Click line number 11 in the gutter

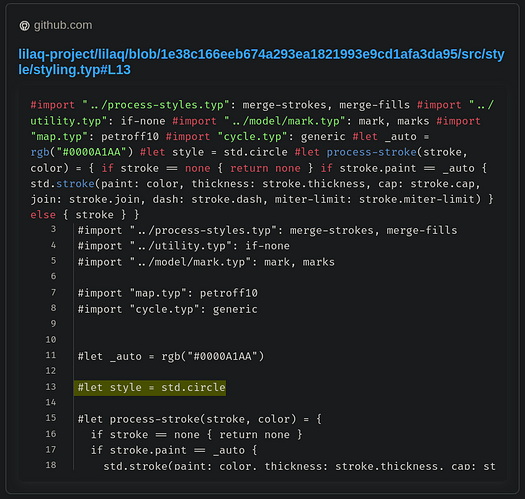coord(51,355)
